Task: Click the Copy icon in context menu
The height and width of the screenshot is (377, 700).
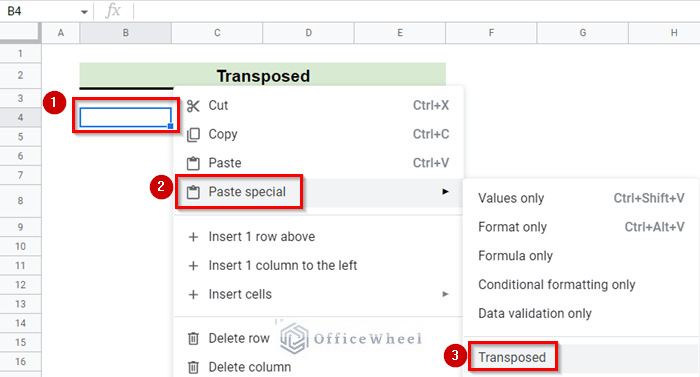Action: click(193, 134)
